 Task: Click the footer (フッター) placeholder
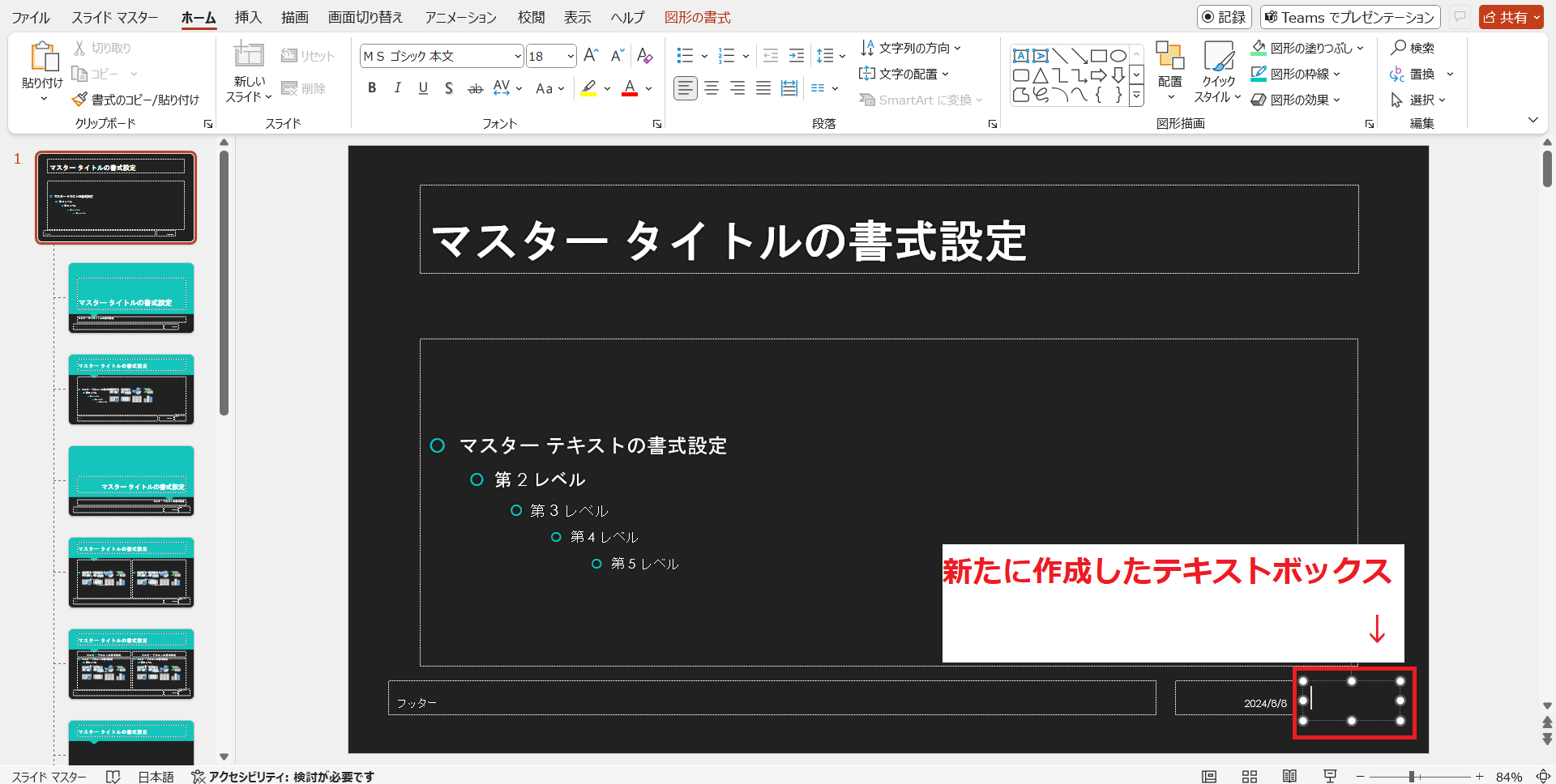point(772,697)
